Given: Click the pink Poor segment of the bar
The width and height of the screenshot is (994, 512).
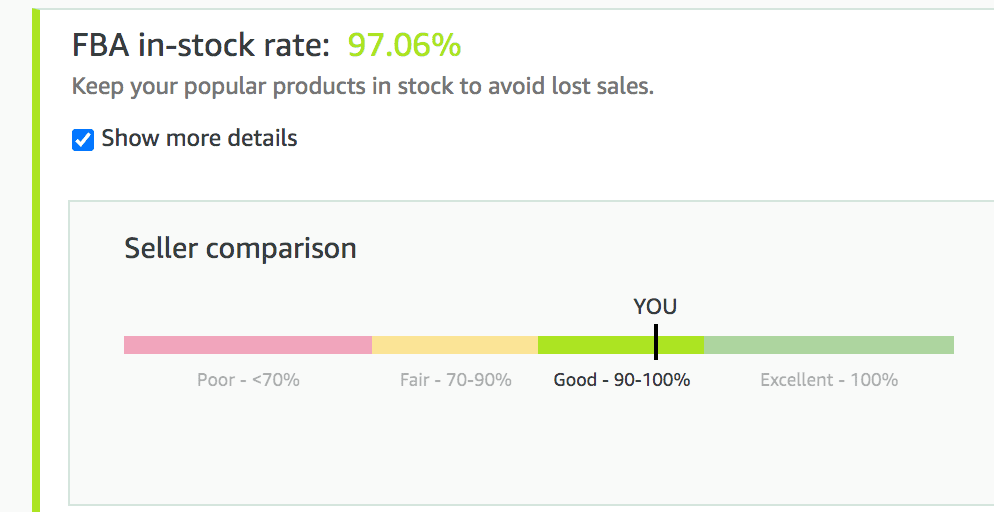Looking at the screenshot, I should pyautogui.click(x=247, y=345).
